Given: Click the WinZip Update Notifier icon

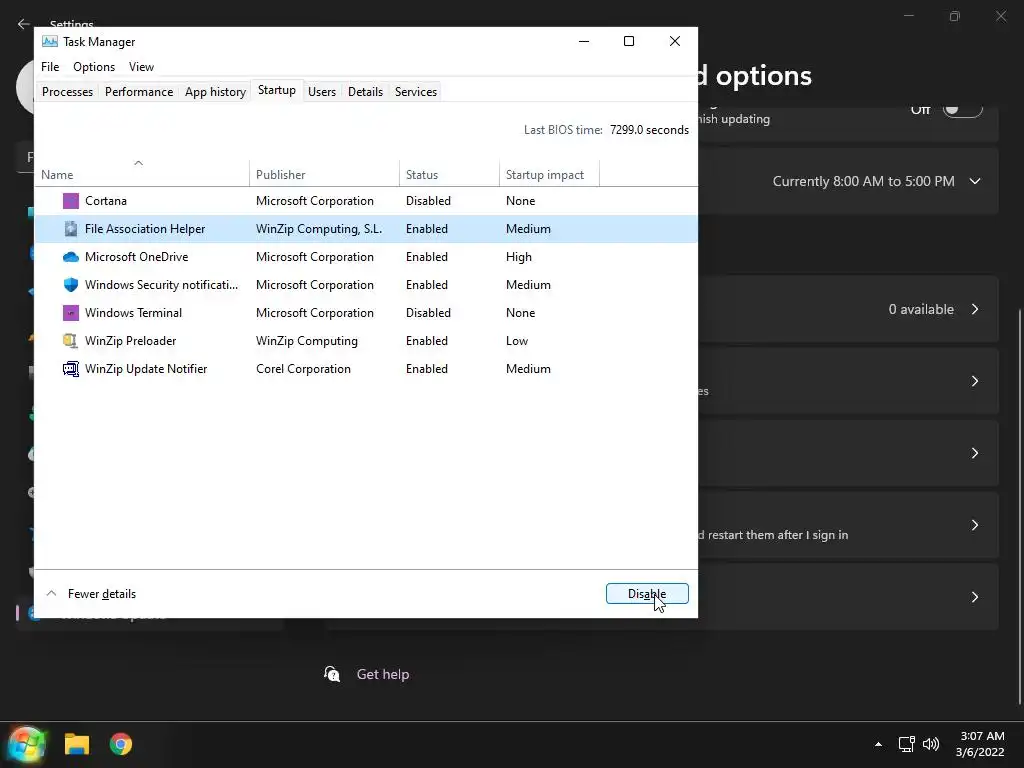Looking at the screenshot, I should pyautogui.click(x=71, y=369).
